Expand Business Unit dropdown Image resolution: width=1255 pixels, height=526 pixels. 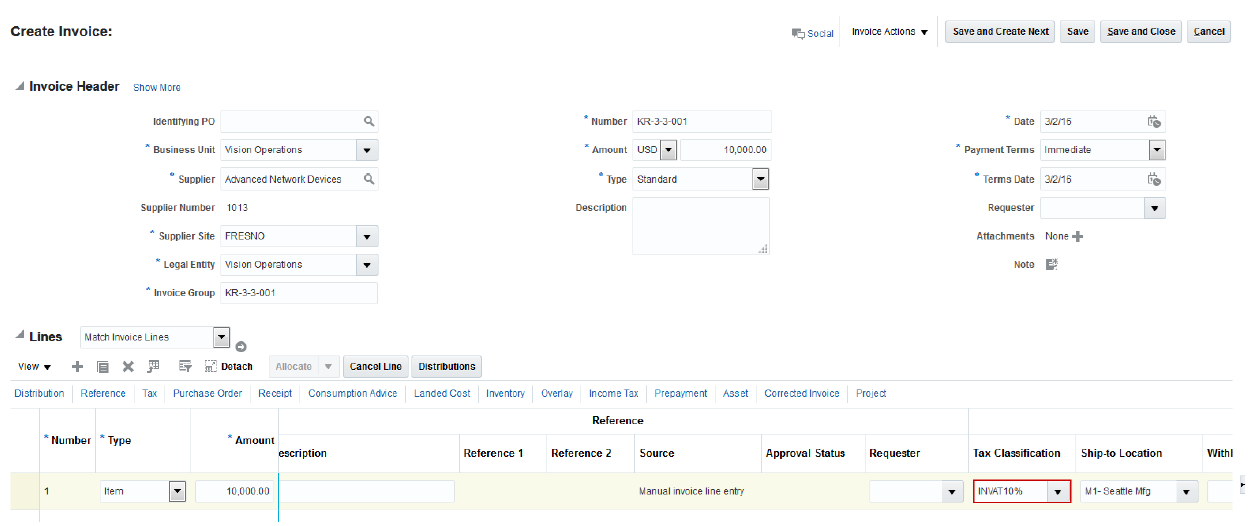[x=368, y=150]
